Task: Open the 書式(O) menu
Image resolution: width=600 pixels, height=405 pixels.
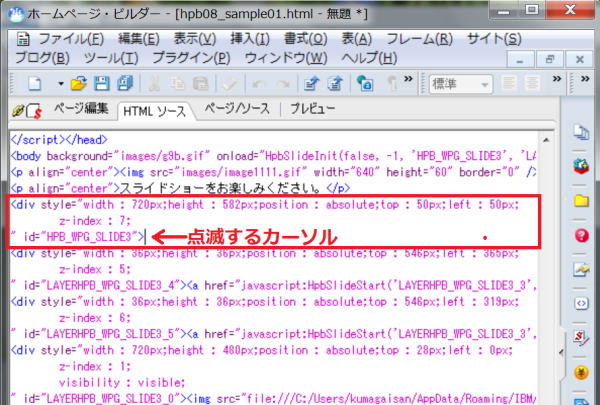Action: click(x=305, y=39)
